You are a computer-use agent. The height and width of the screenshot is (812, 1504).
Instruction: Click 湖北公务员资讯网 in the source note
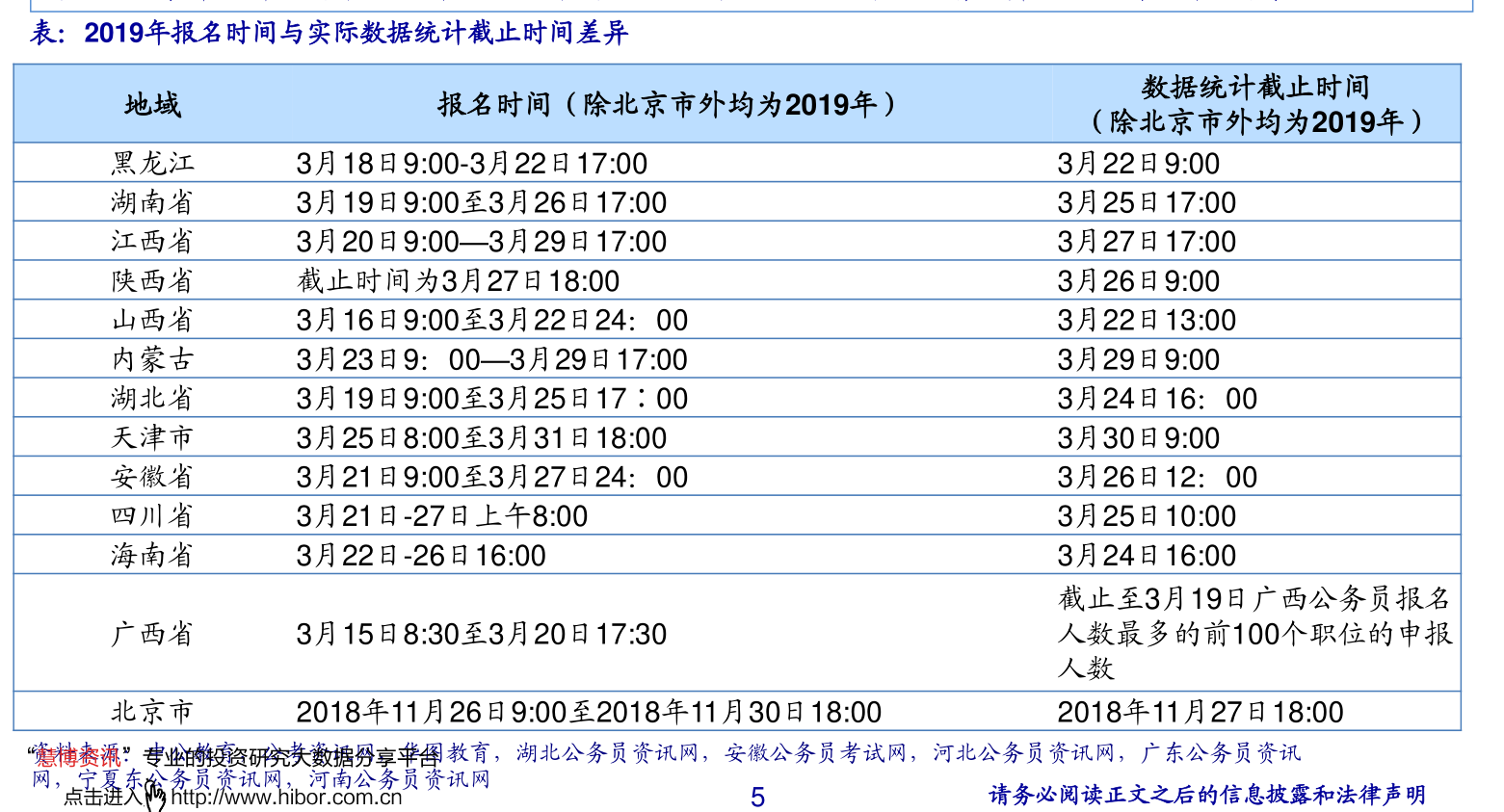(x=607, y=753)
